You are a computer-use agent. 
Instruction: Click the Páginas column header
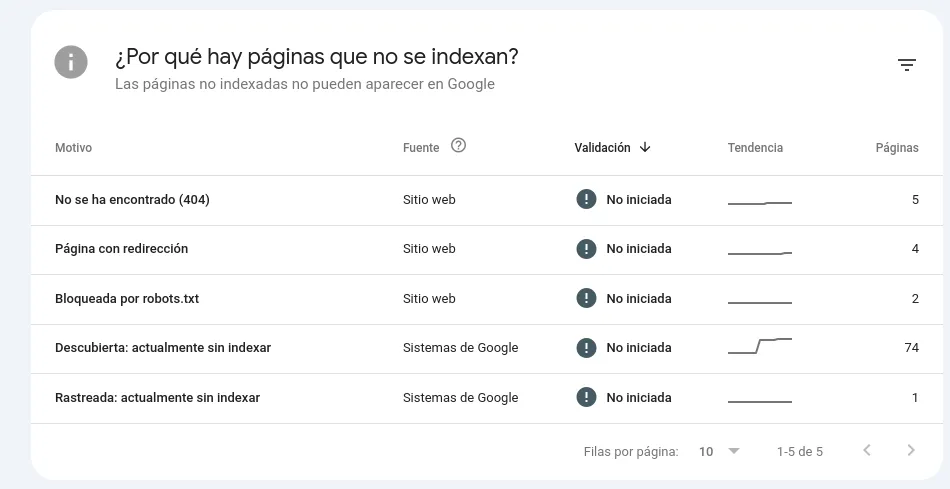click(897, 148)
